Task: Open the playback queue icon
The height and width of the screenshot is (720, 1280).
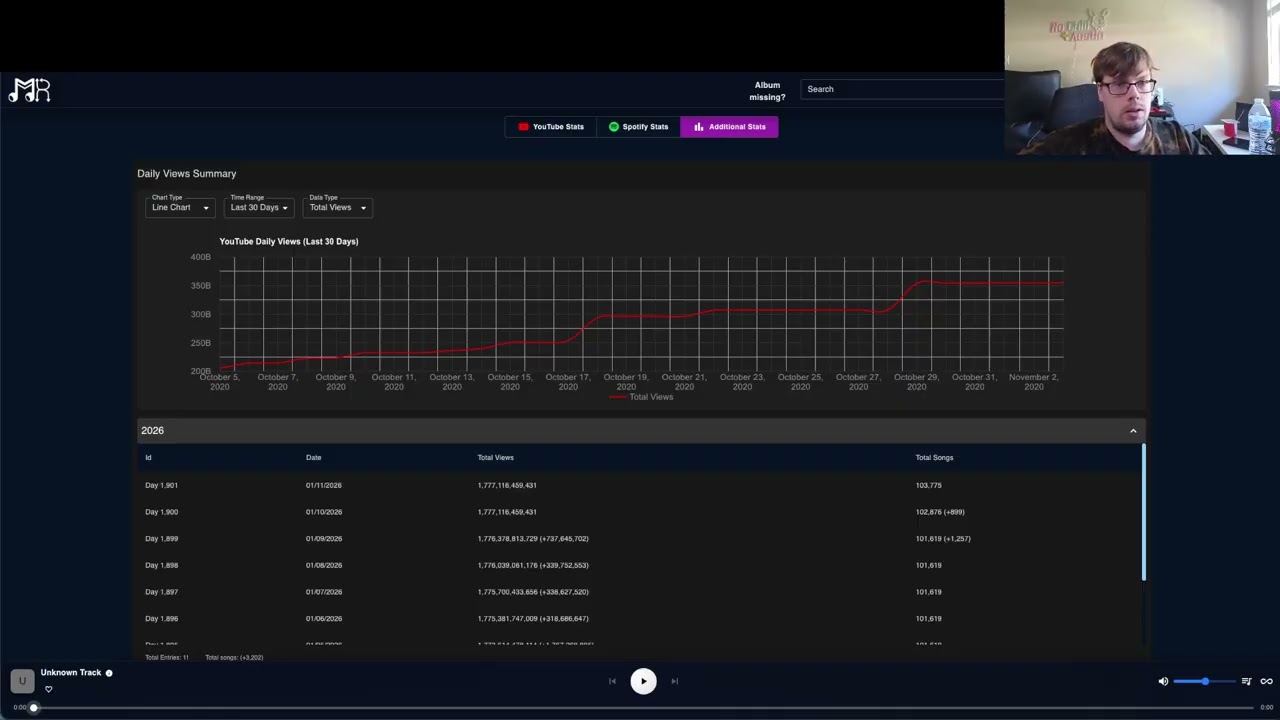Action: (x=1246, y=681)
